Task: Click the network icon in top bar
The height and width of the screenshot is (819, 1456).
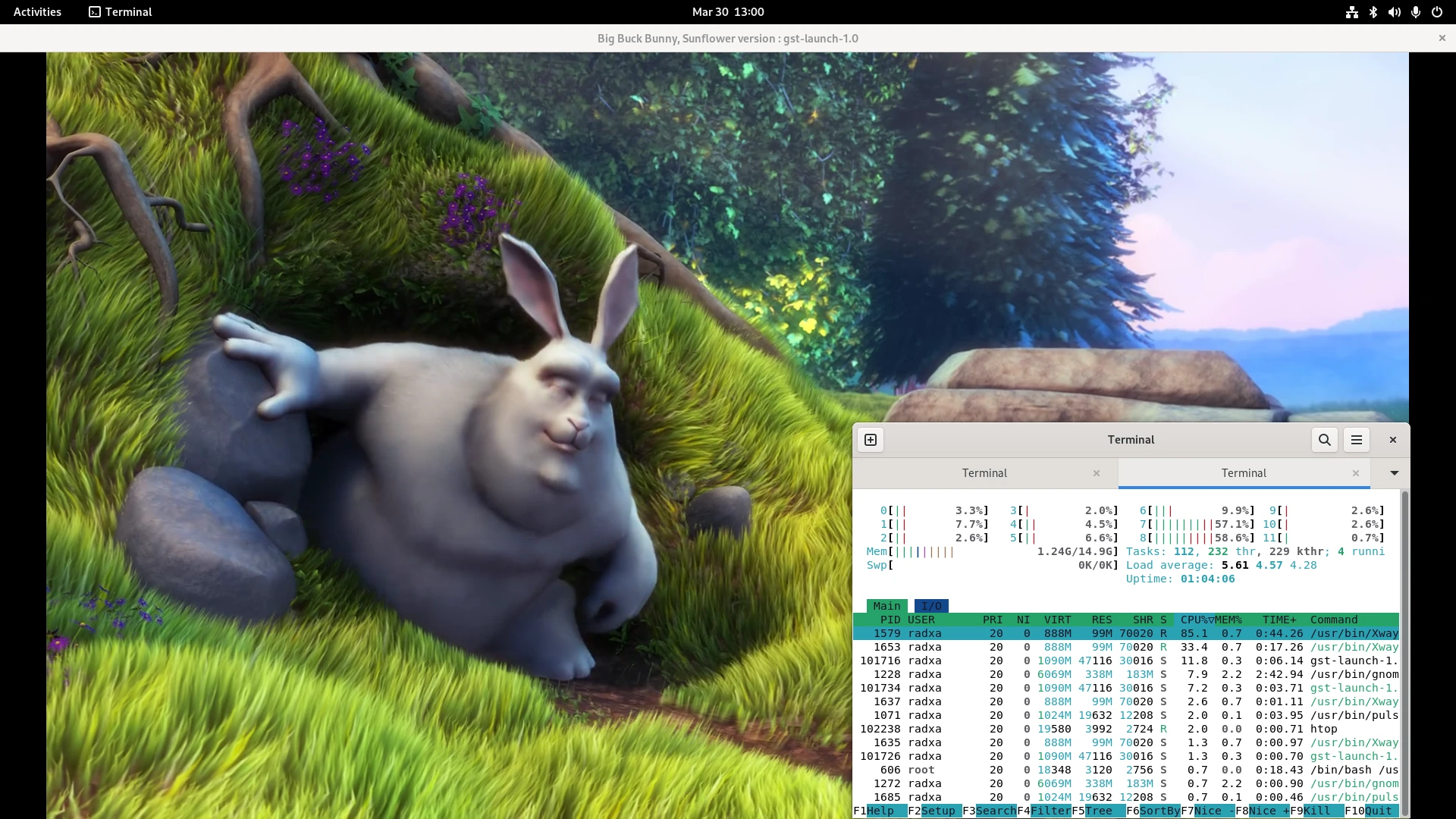Action: pos(1352,12)
